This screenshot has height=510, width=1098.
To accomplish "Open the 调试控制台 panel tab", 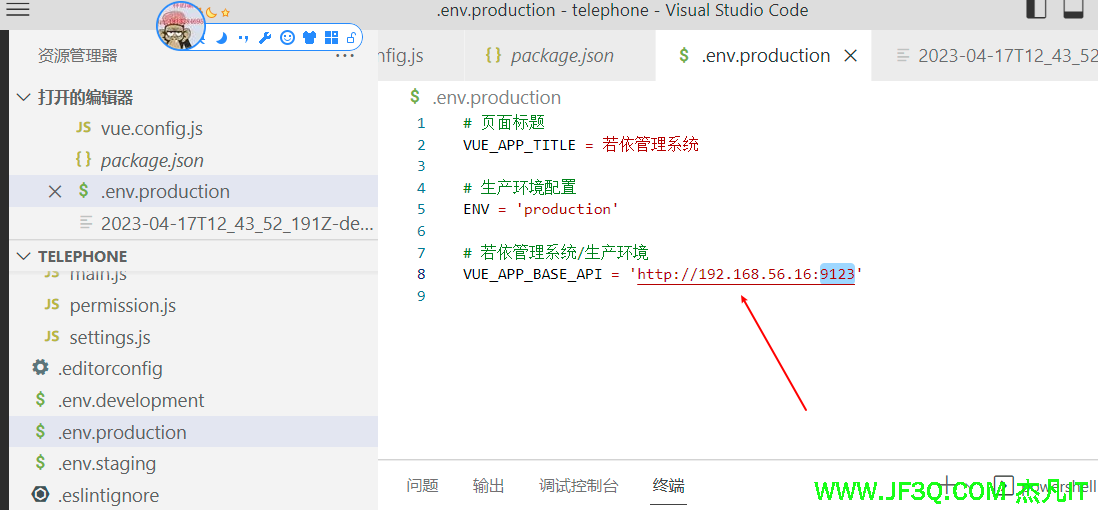I will click(x=578, y=486).
